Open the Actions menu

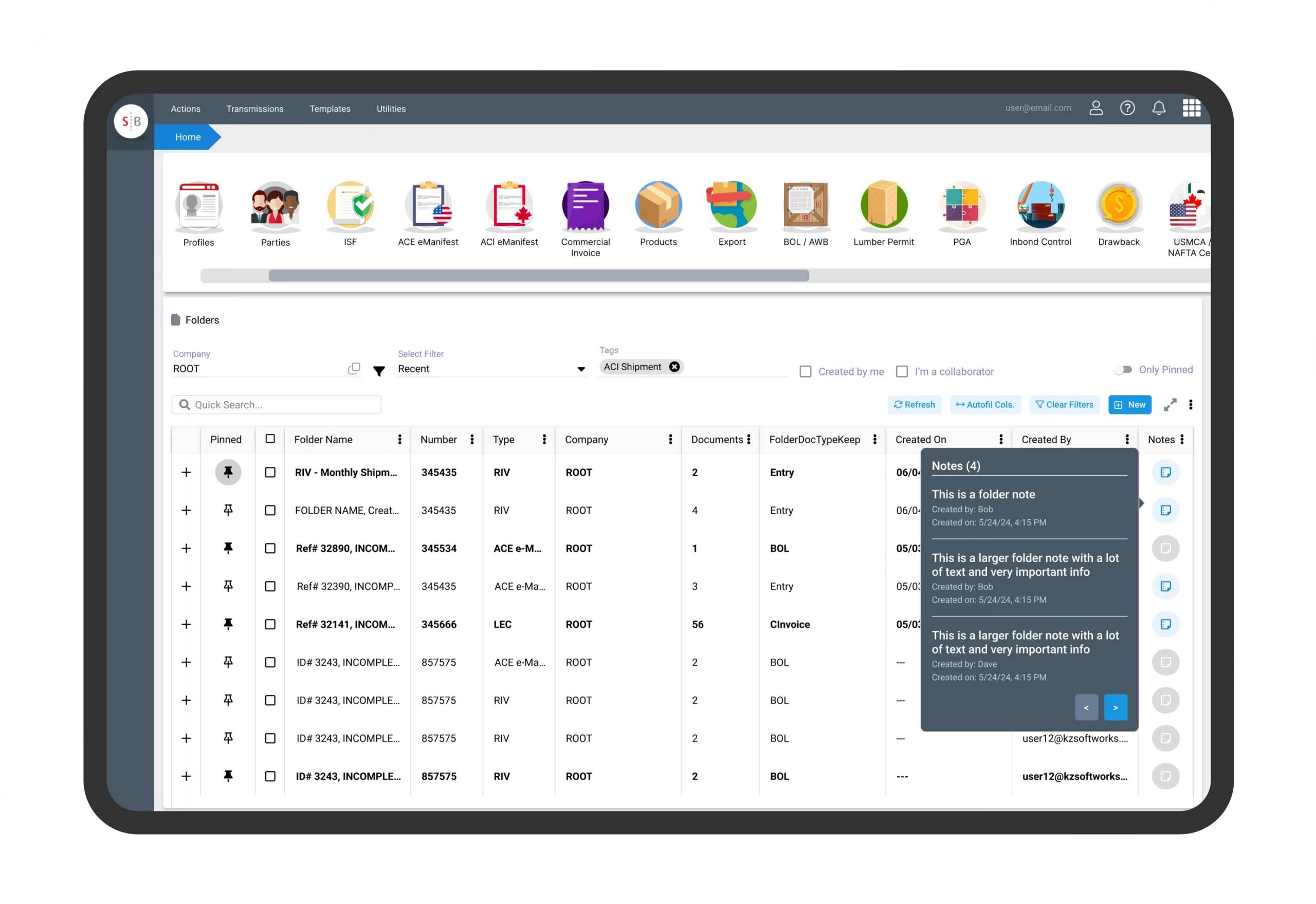click(187, 108)
